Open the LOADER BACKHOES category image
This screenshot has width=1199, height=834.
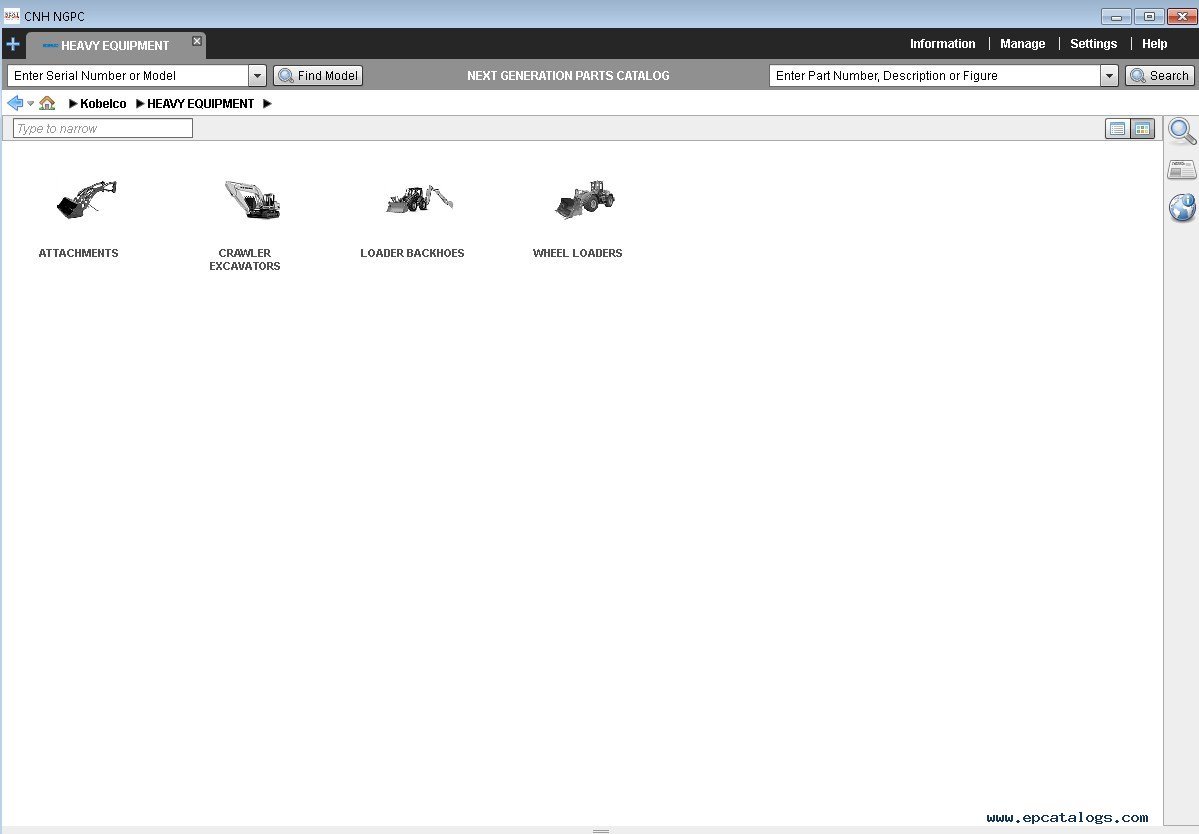coord(419,200)
